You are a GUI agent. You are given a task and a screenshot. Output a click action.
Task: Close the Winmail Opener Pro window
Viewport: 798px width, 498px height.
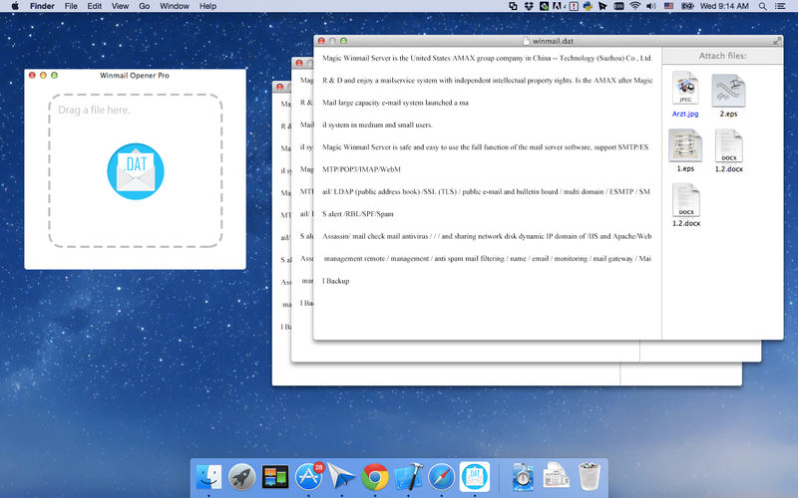[32, 75]
